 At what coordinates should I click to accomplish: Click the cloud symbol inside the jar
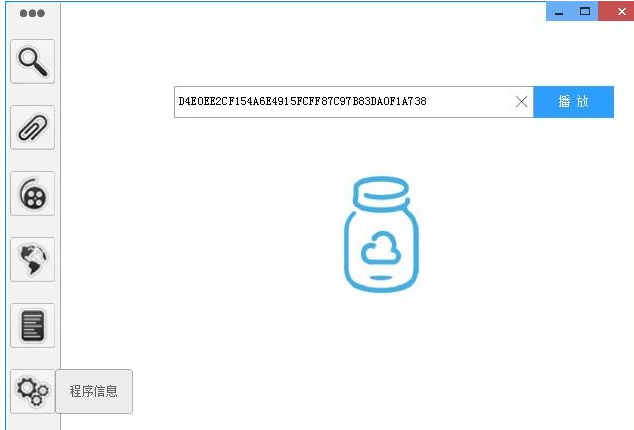point(380,248)
